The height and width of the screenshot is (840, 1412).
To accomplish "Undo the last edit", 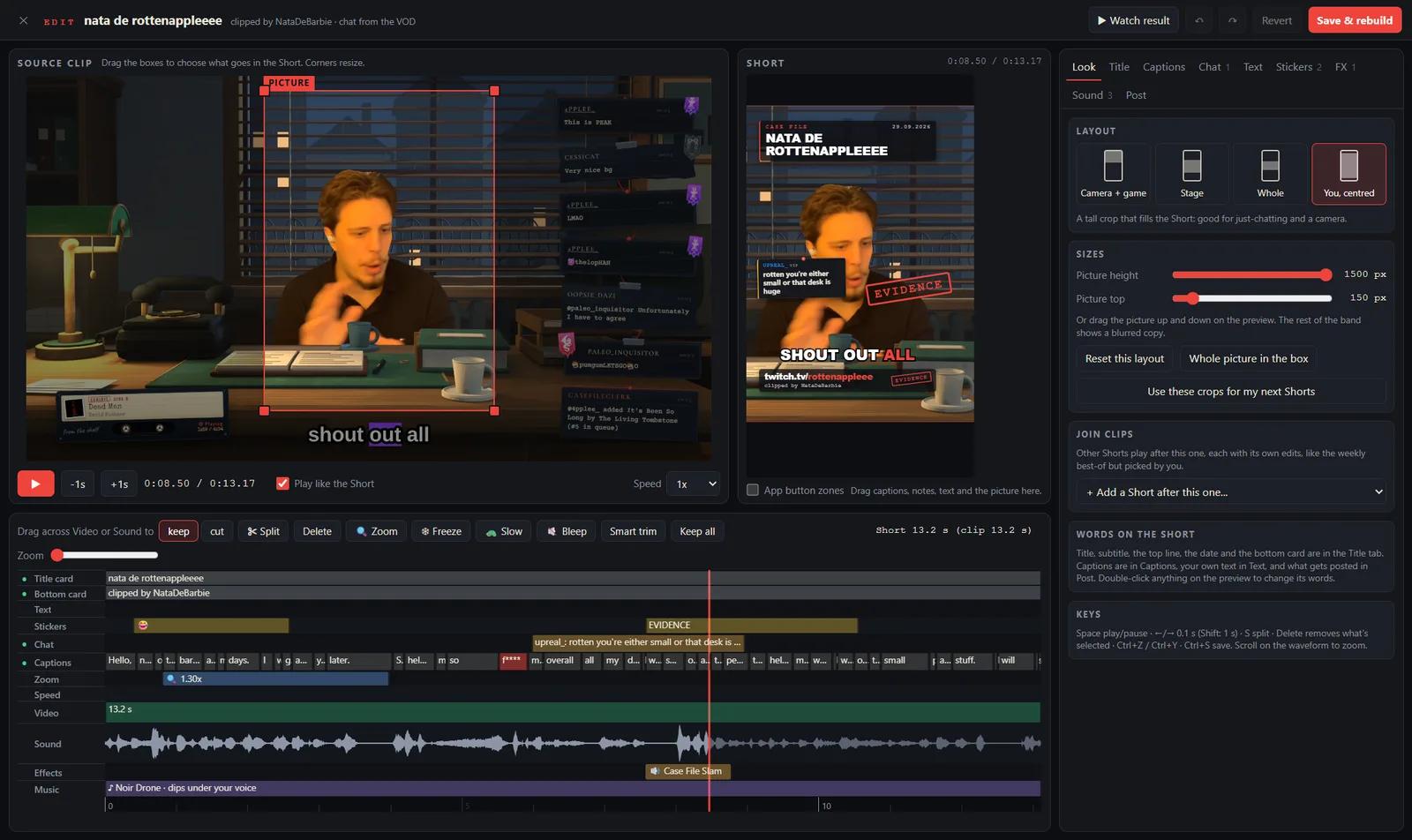I will click(x=1199, y=20).
